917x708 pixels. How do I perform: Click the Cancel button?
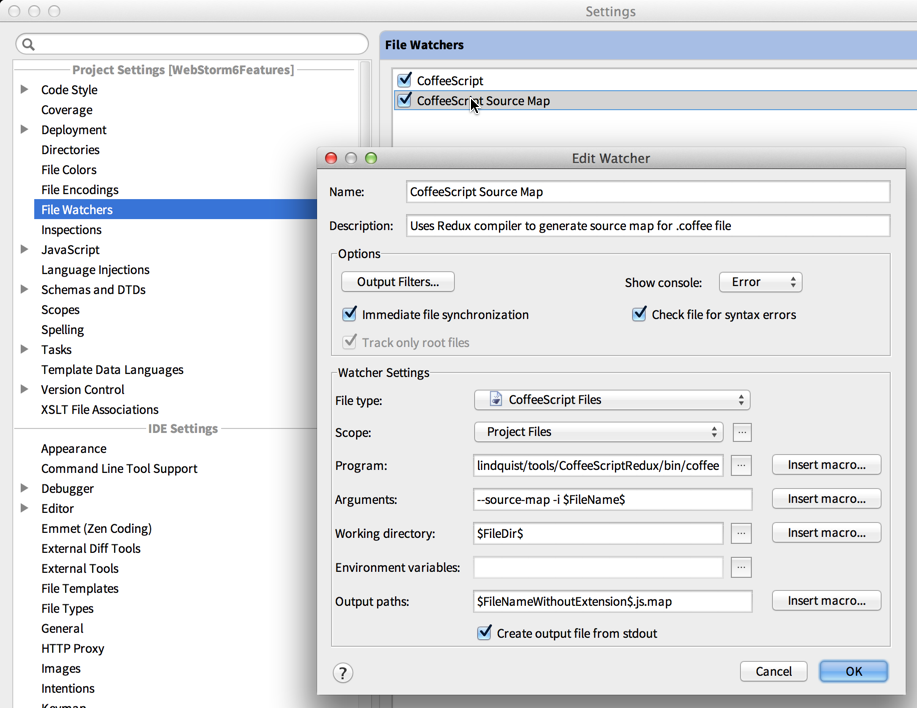click(x=773, y=671)
